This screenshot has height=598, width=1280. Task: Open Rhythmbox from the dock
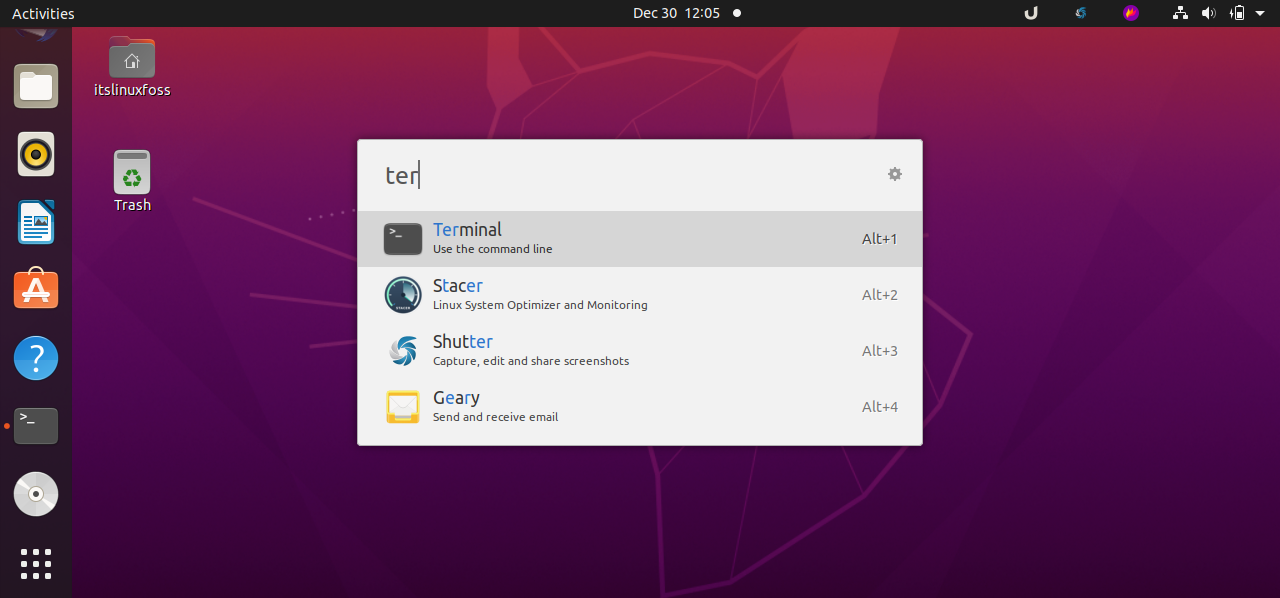coord(36,154)
